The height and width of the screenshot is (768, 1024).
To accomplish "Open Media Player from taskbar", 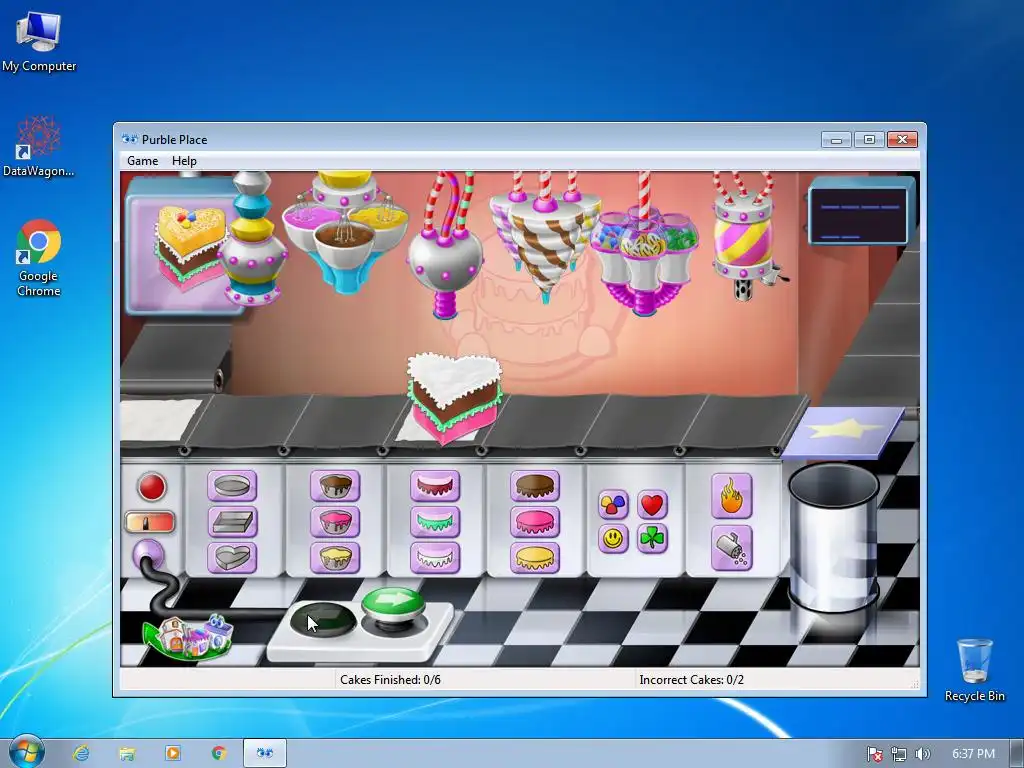I will (173, 753).
